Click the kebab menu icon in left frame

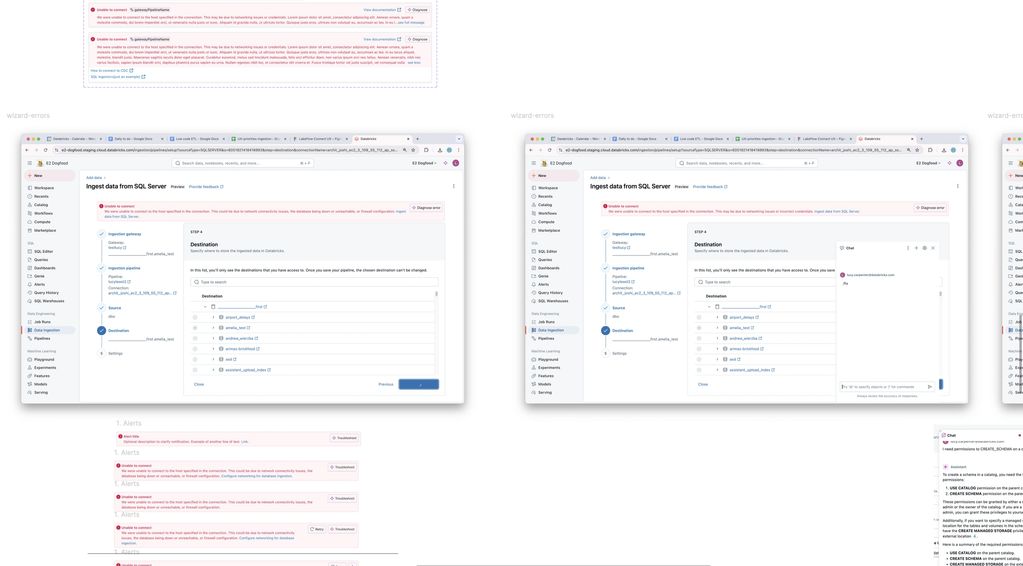pyautogui.click(x=454, y=185)
